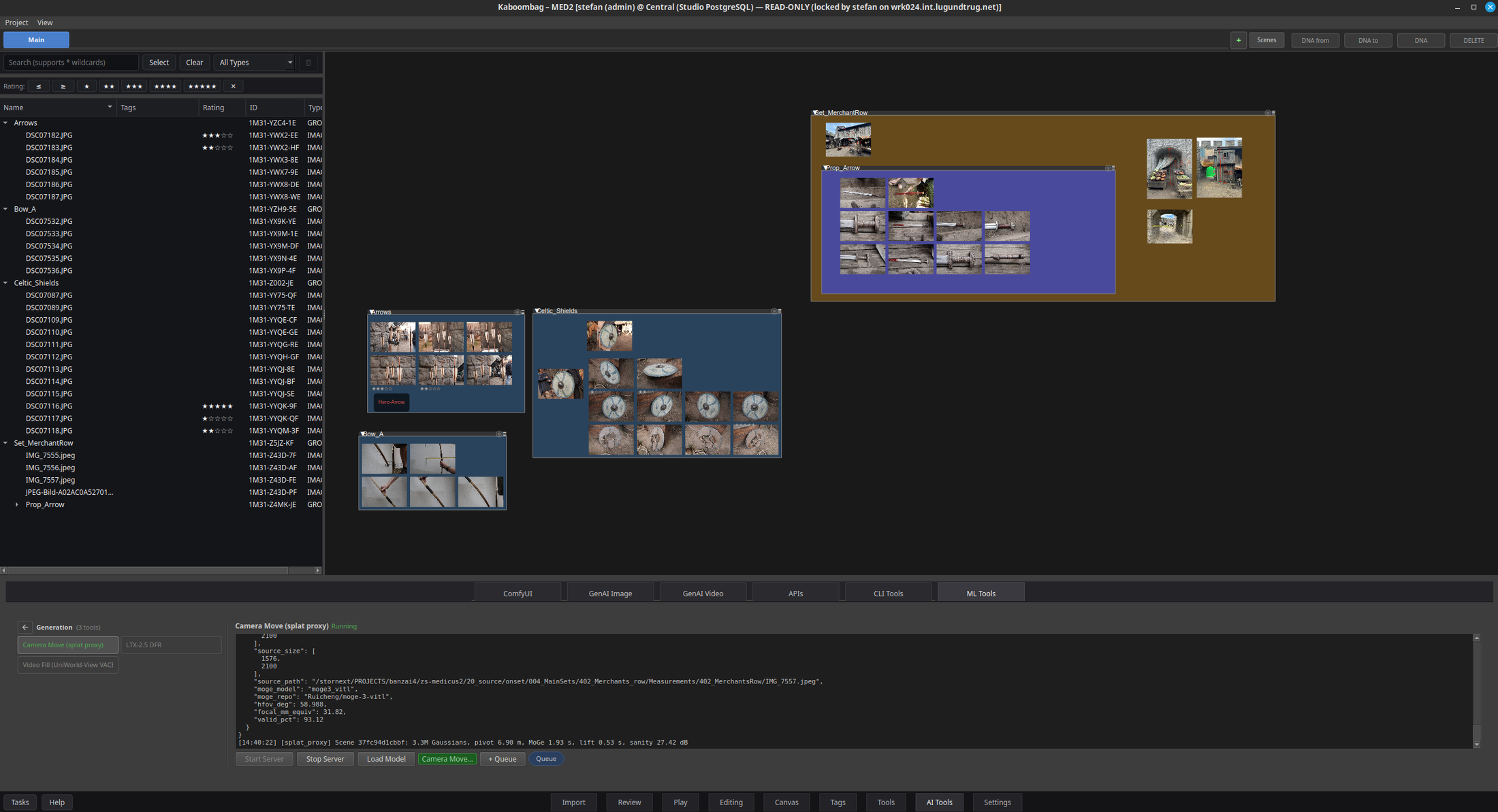The image size is (1498, 812).
Task: Set DSC07182.JPG rating stars in list
Action: click(217, 135)
